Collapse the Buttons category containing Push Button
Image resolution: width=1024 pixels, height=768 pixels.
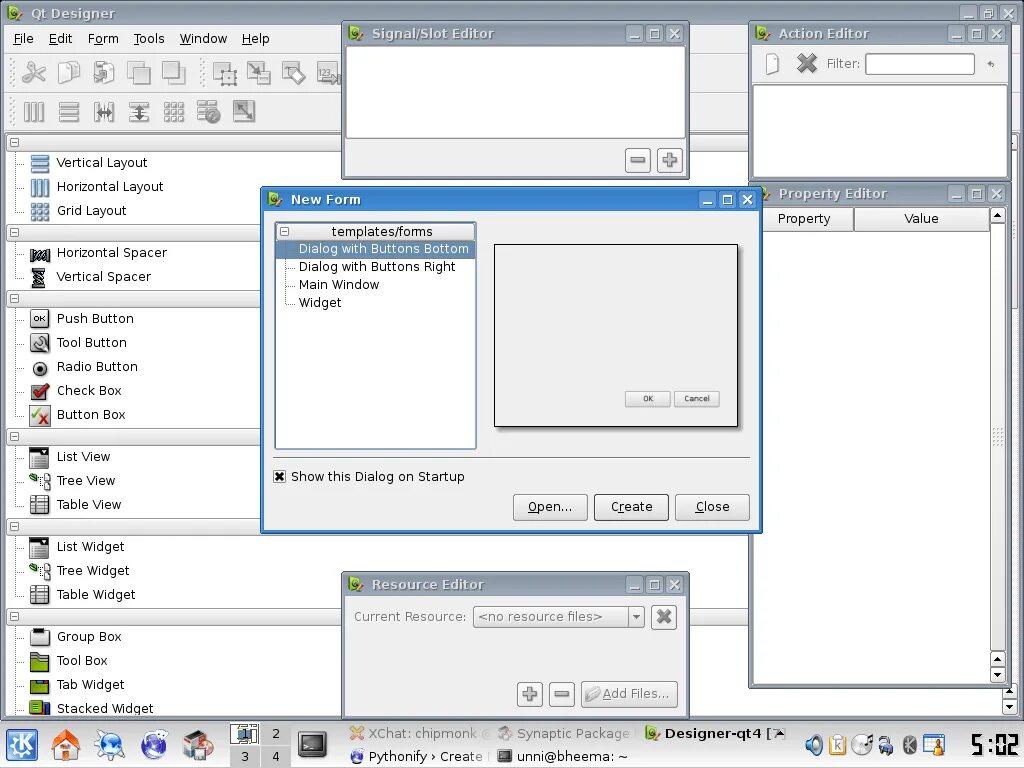14,298
